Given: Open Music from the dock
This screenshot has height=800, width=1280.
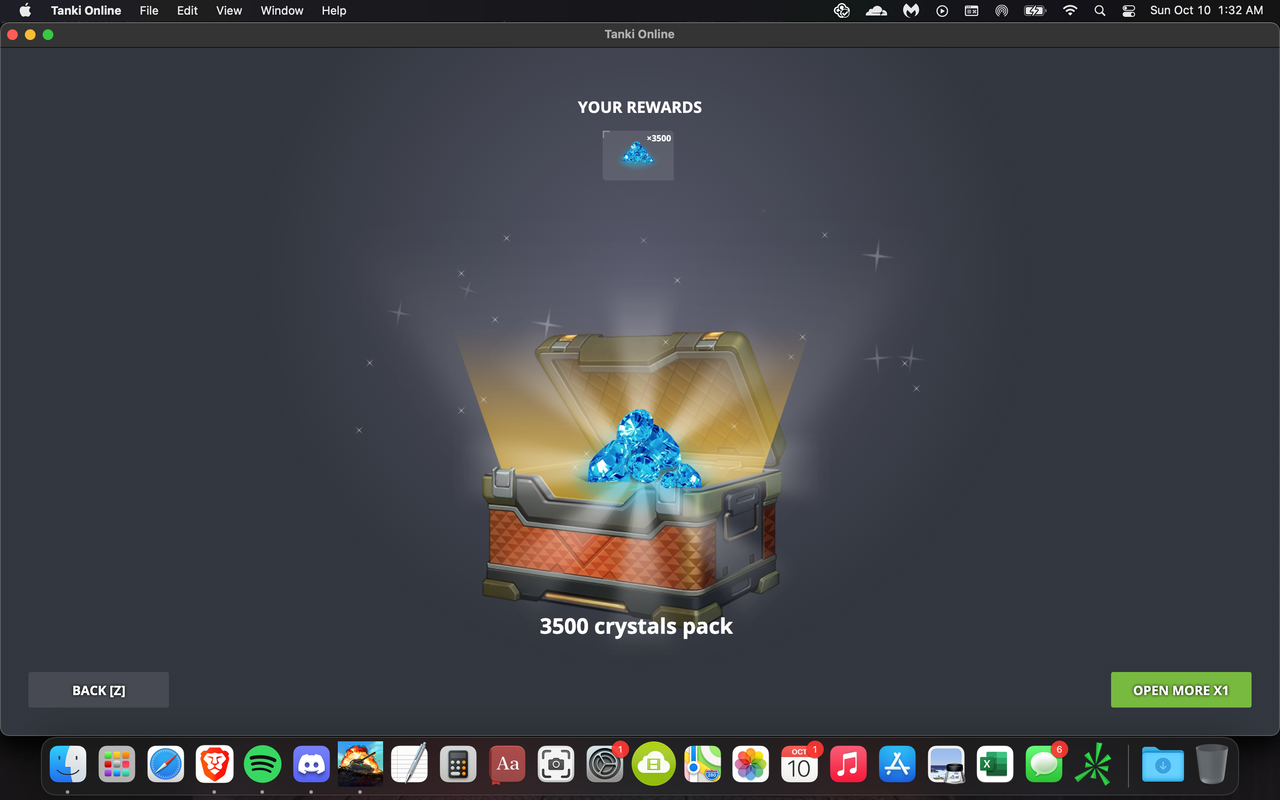Looking at the screenshot, I should 848,764.
